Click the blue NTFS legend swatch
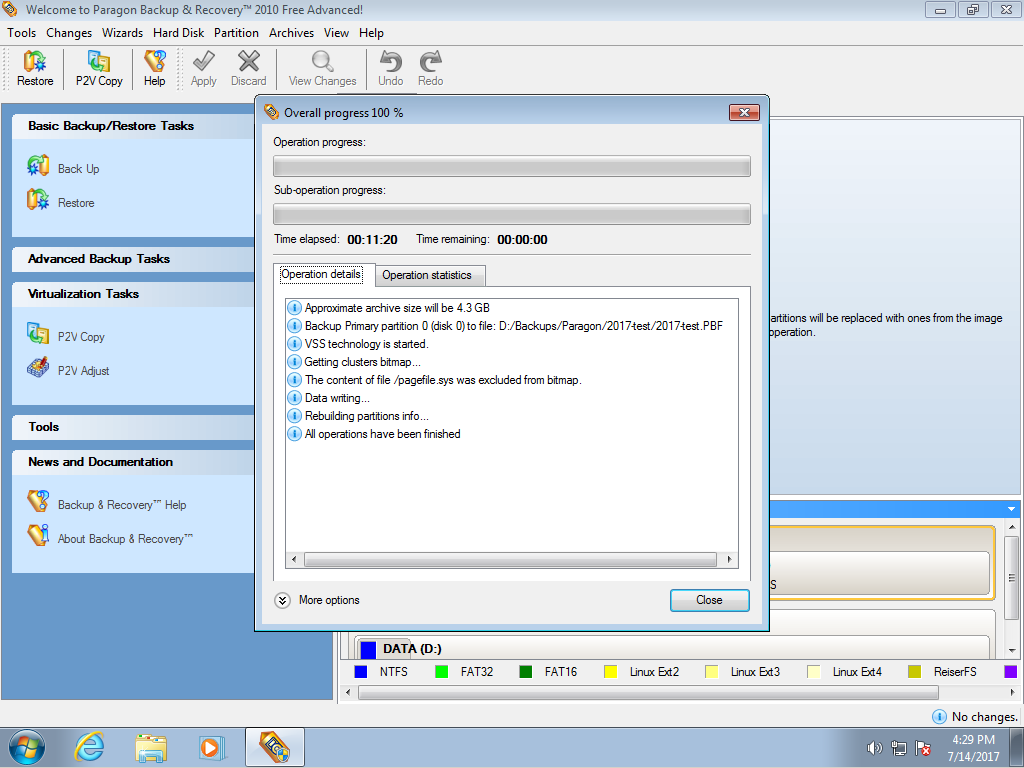This screenshot has height=768, width=1024. pos(361,672)
